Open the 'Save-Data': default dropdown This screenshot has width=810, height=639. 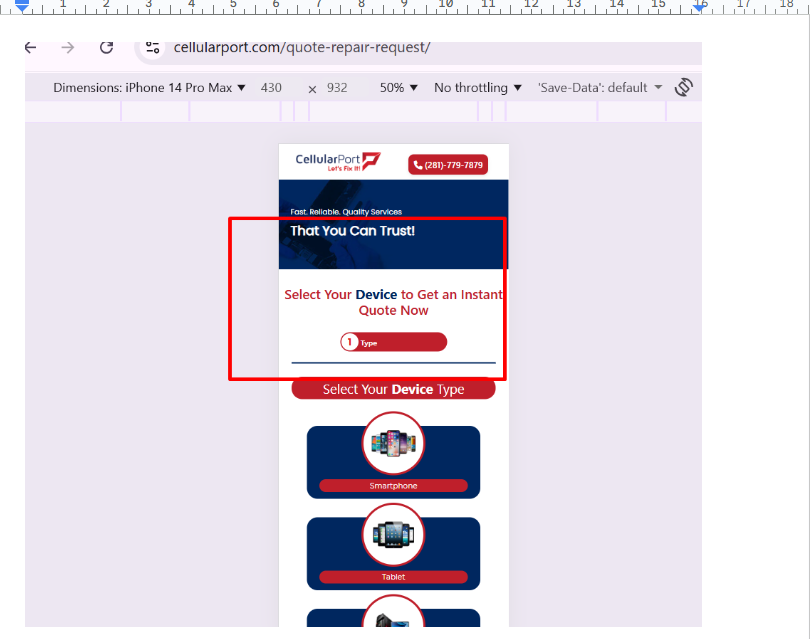pyautogui.click(x=600, y=88)
